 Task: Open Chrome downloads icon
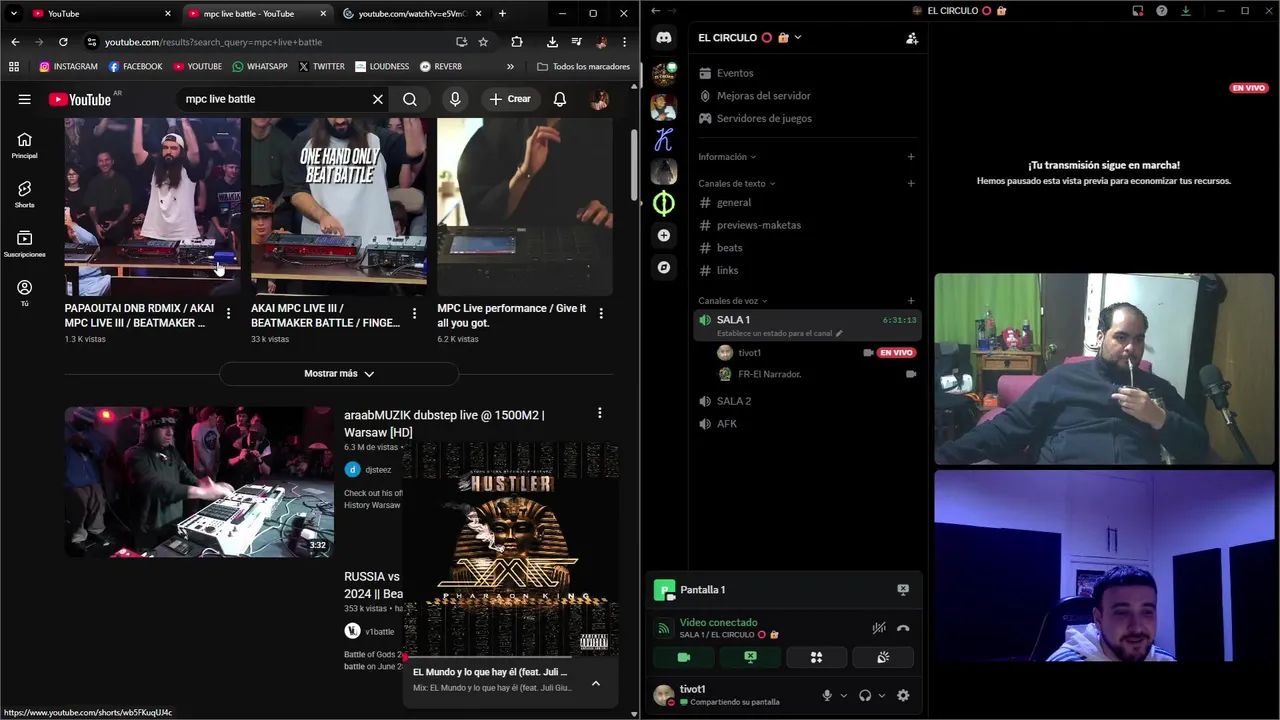(552, 42)
